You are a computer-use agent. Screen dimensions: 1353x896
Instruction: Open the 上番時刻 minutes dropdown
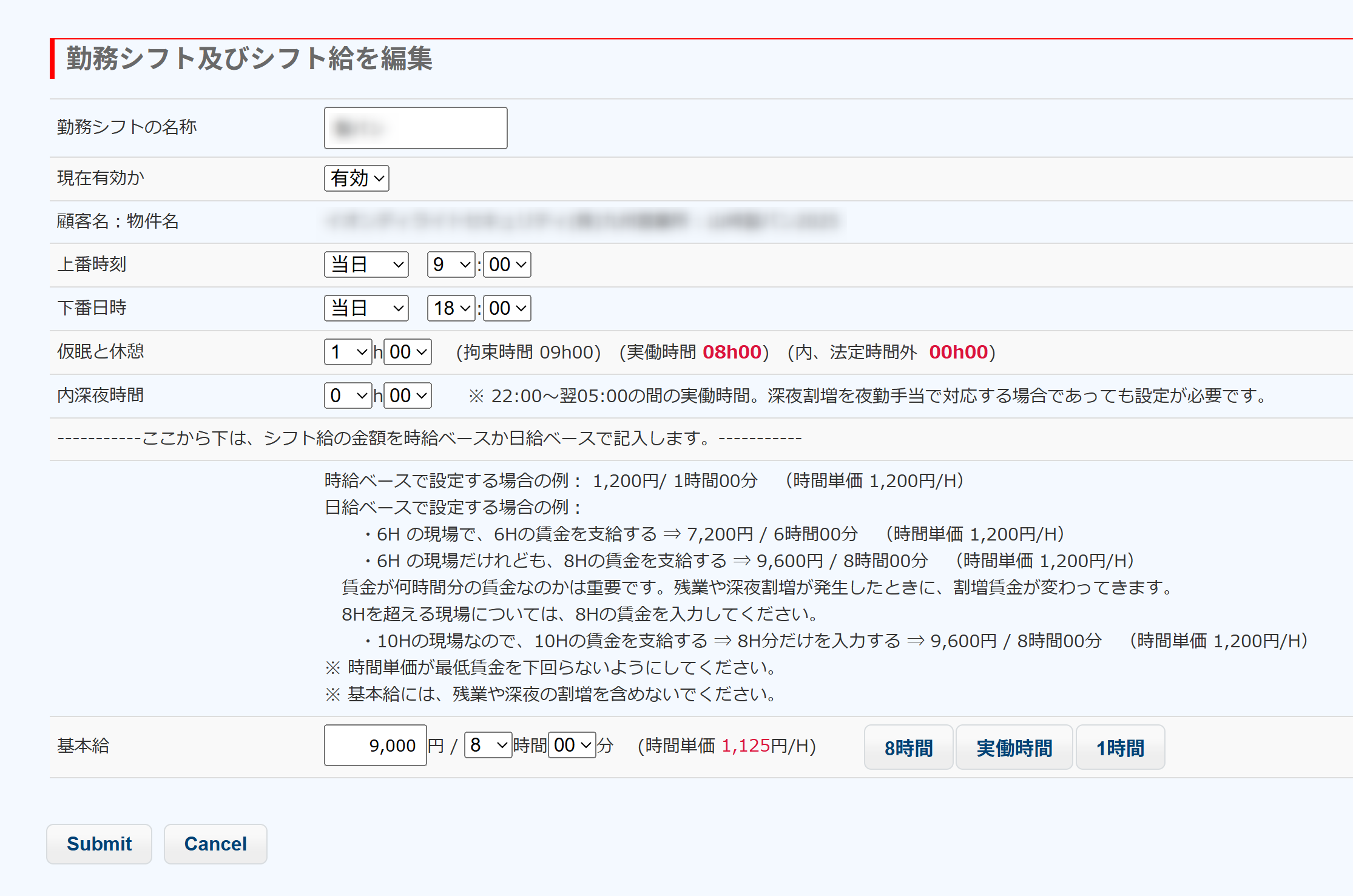click(x=507, y=264)
